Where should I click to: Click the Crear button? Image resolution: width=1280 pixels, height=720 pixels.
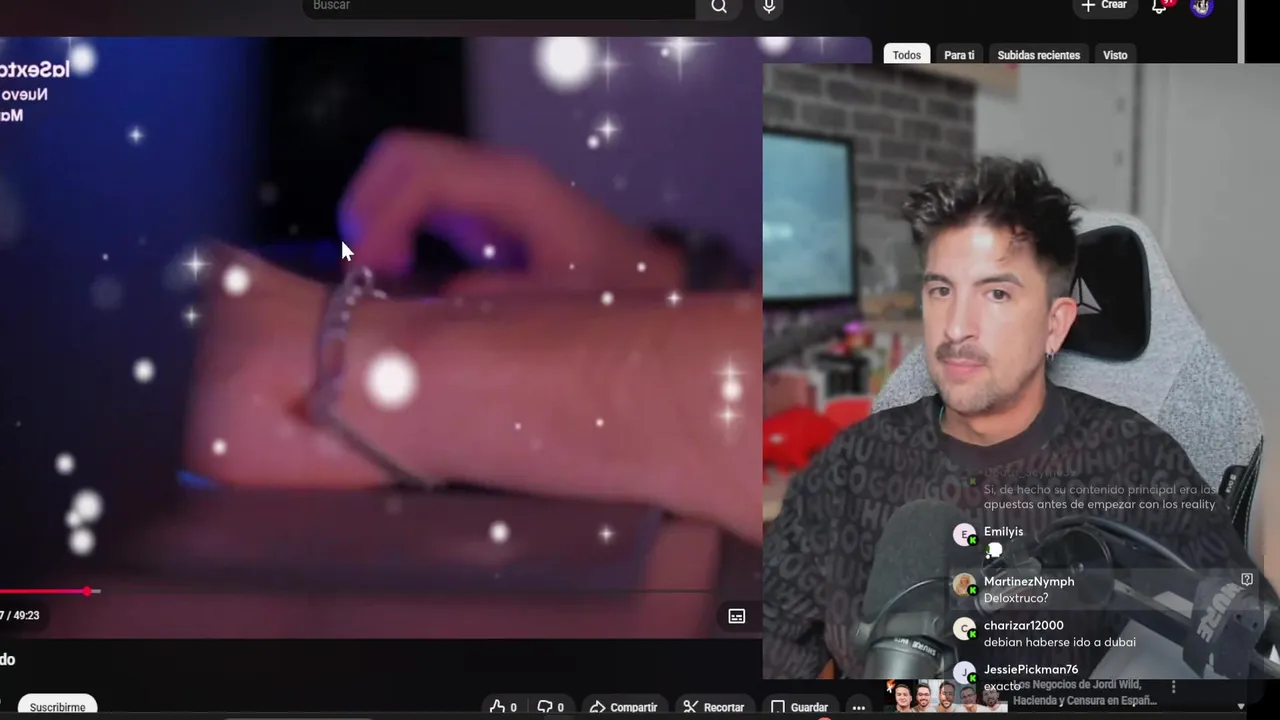1104,6
